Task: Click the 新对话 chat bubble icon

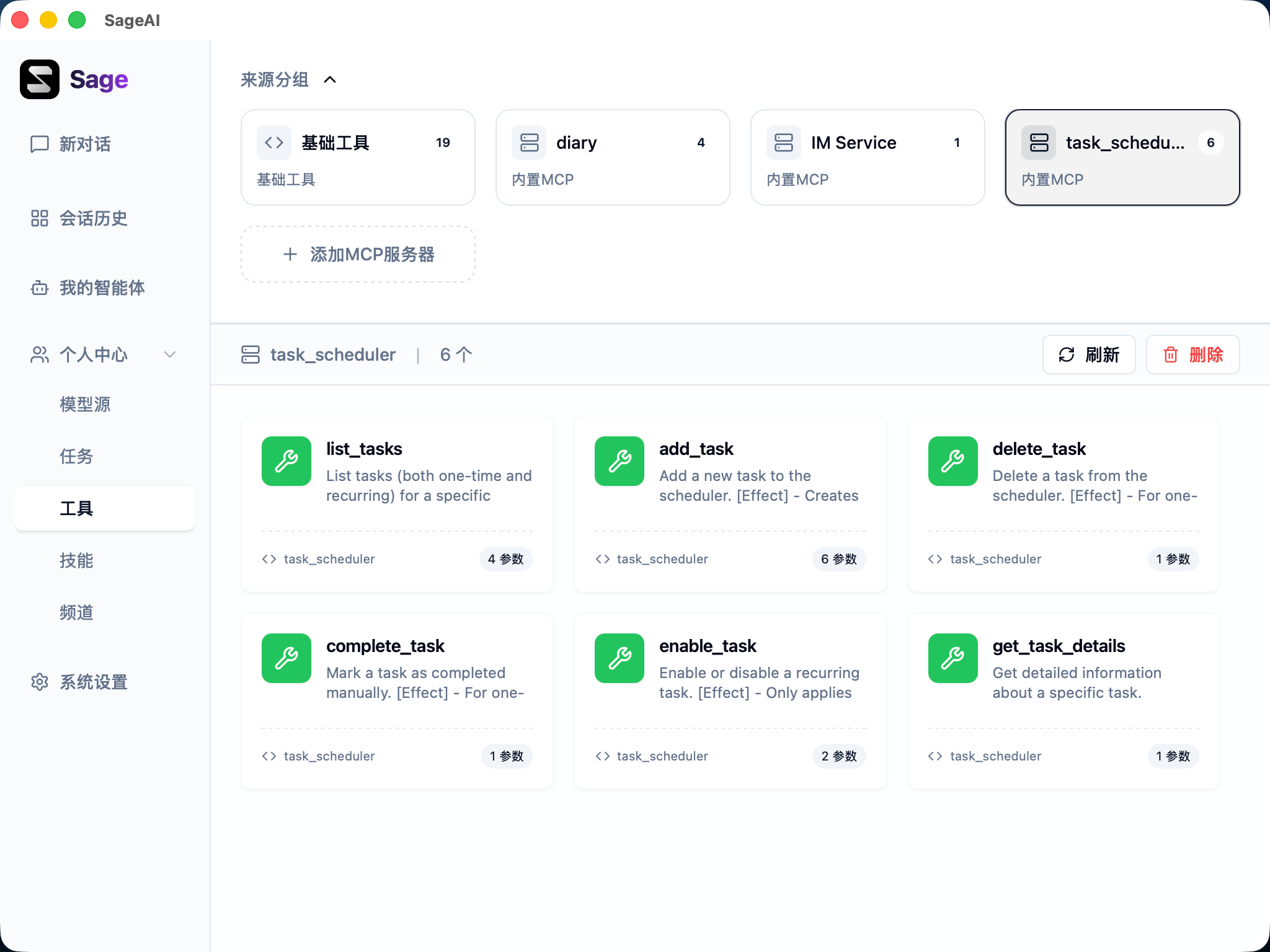Action: point(39,144)
